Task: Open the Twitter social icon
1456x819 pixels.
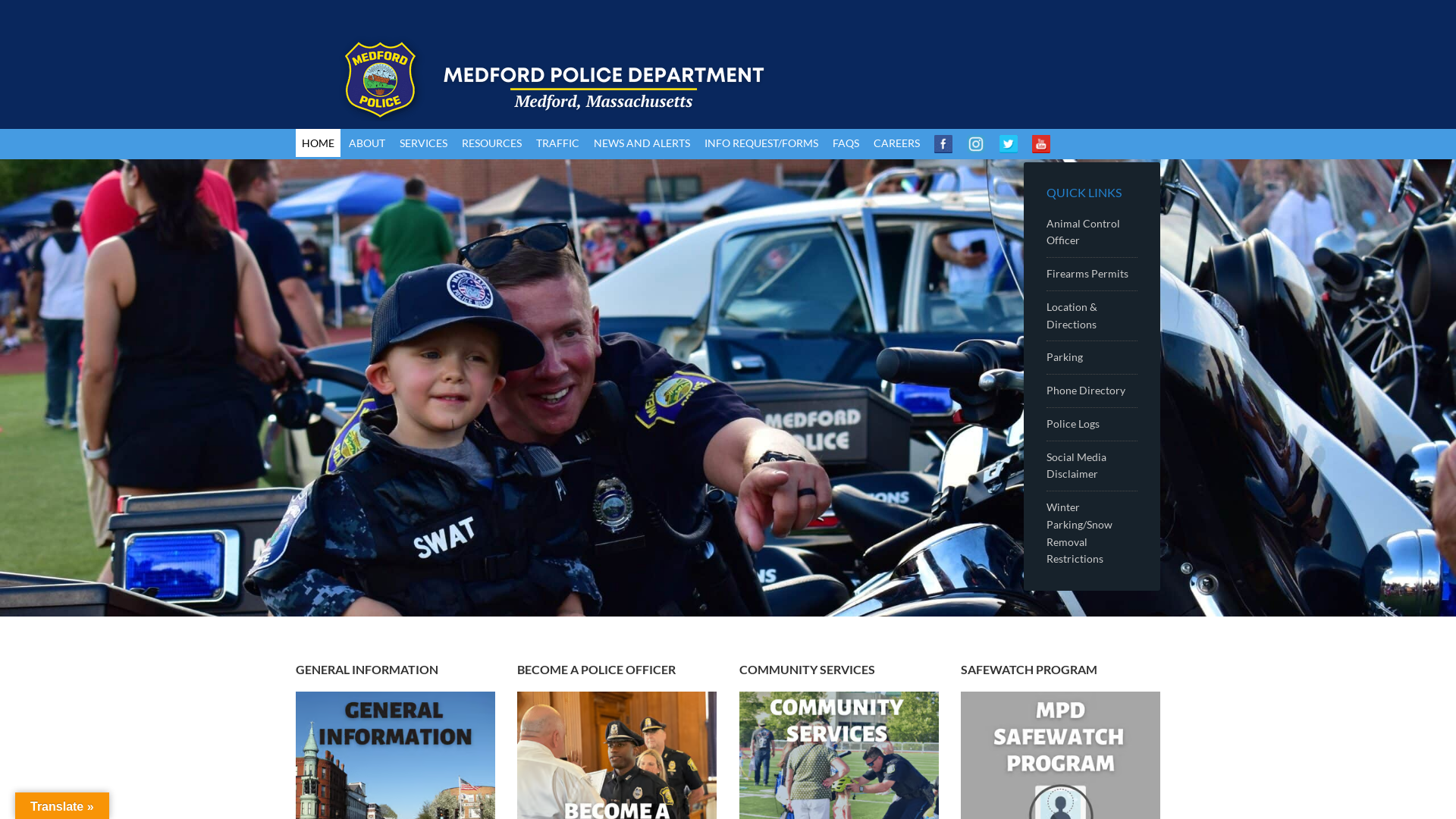Action: [x=1008, y=144]
